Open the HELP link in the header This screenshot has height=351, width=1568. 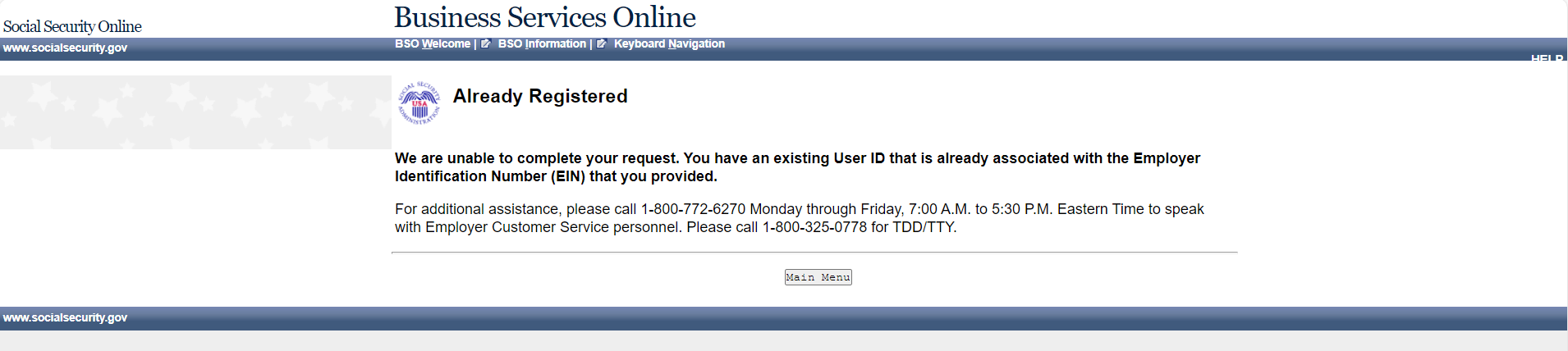tap(1547, 59)
